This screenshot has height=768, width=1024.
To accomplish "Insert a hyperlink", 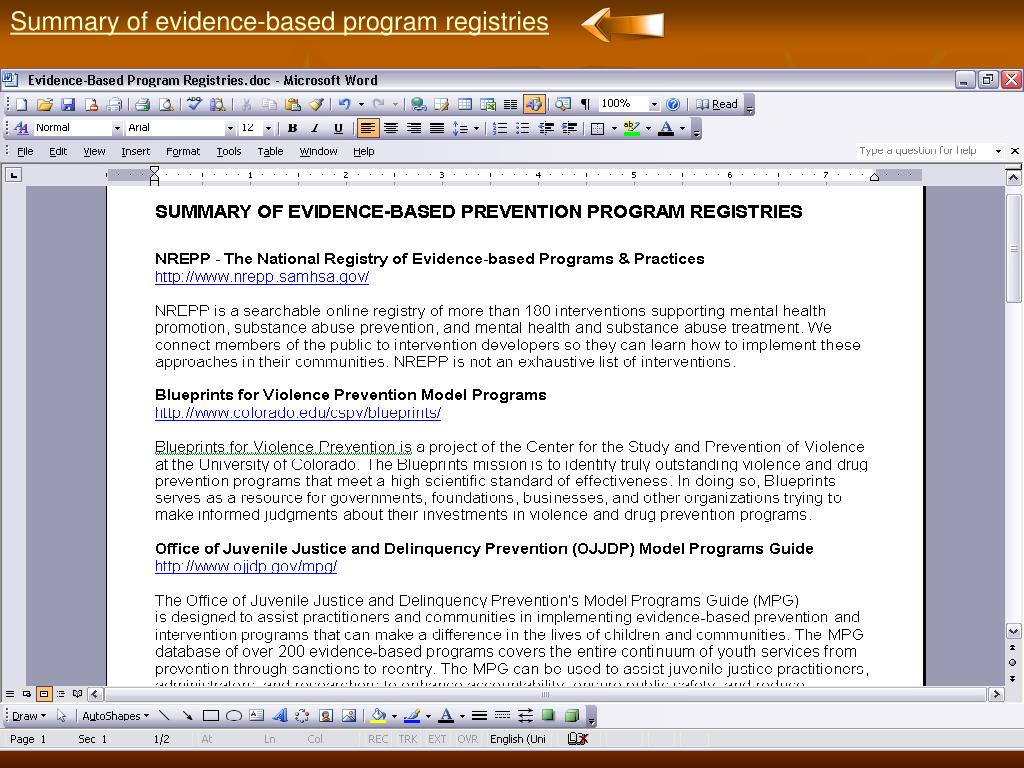I will click(x=419, y=104).
